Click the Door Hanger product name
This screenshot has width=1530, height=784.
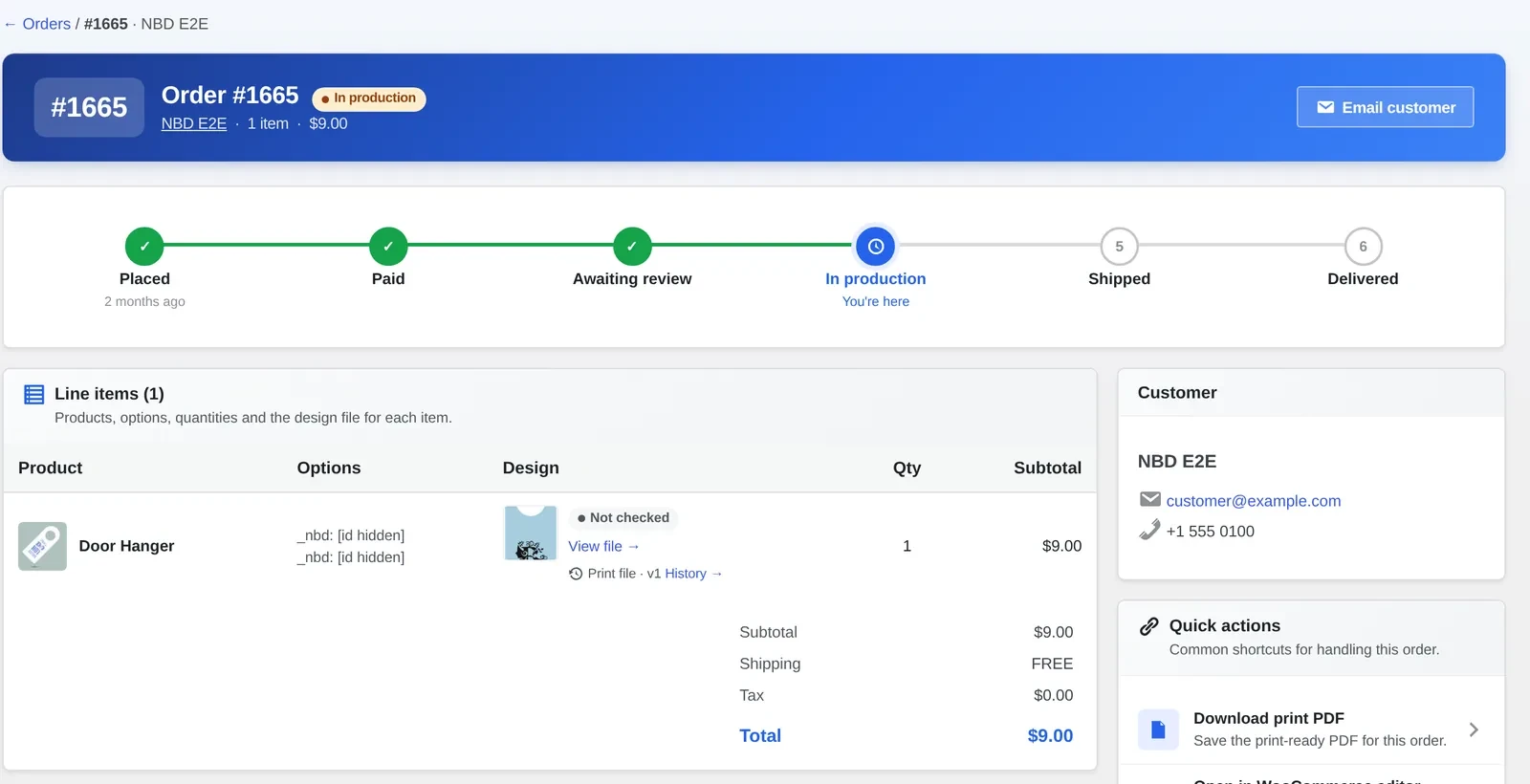[126, 546]
